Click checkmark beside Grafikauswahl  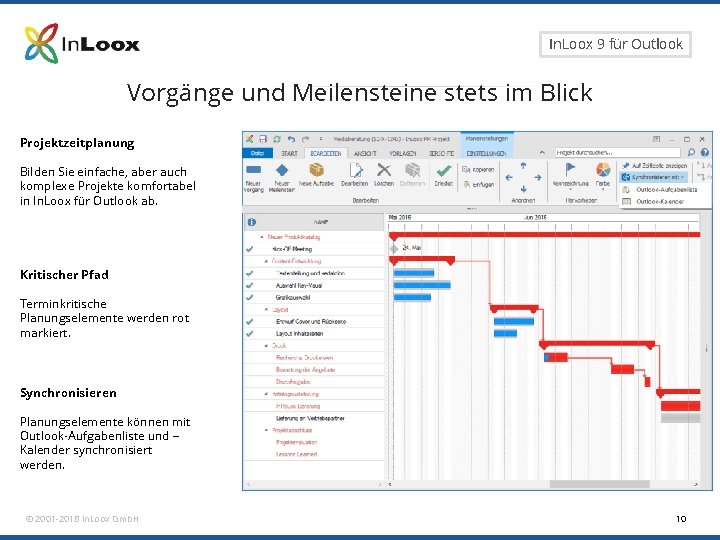(249, 297)
